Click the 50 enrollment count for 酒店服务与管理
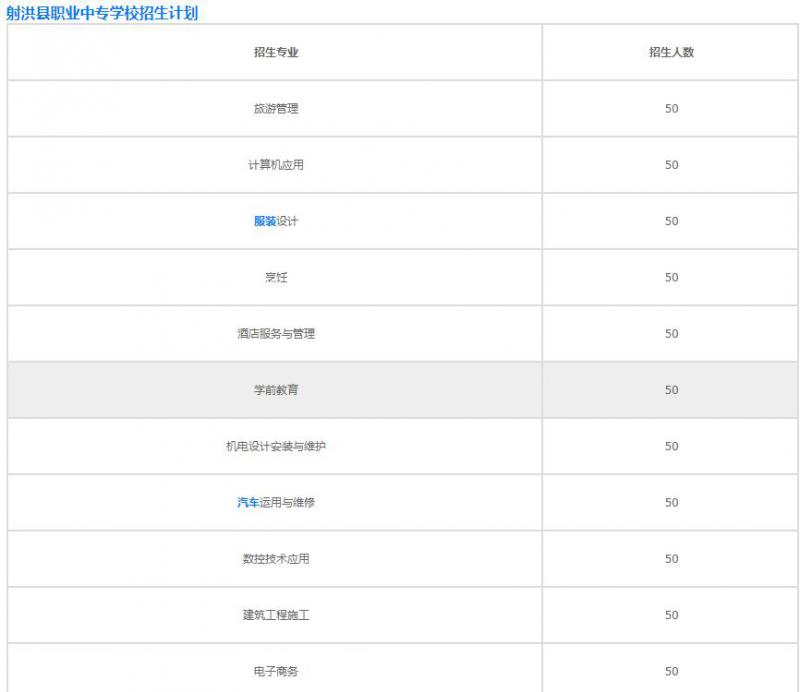The width and height of the screenshot is (800, 692). [671, 333]
